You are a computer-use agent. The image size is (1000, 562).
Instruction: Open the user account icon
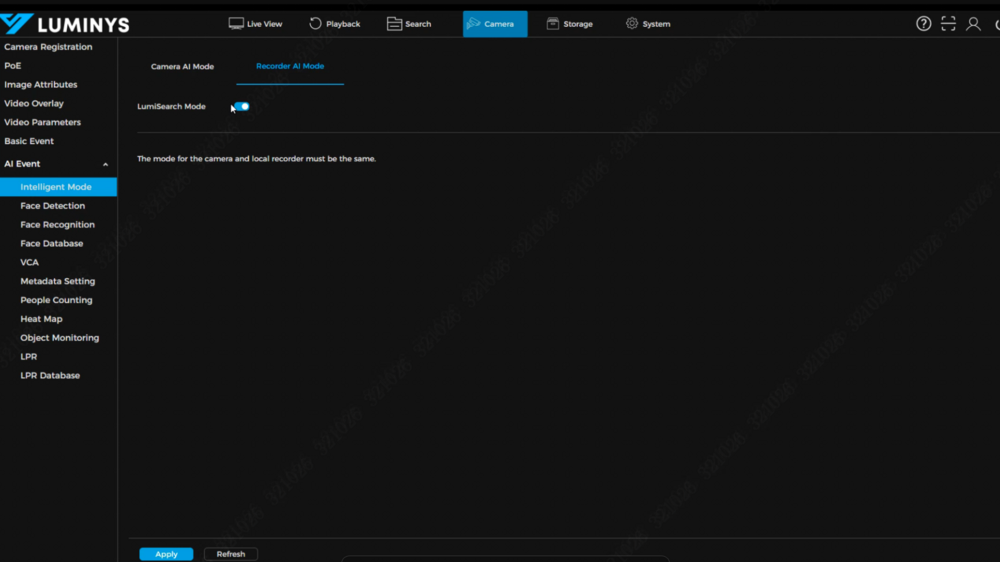click(x=973, y=24)
